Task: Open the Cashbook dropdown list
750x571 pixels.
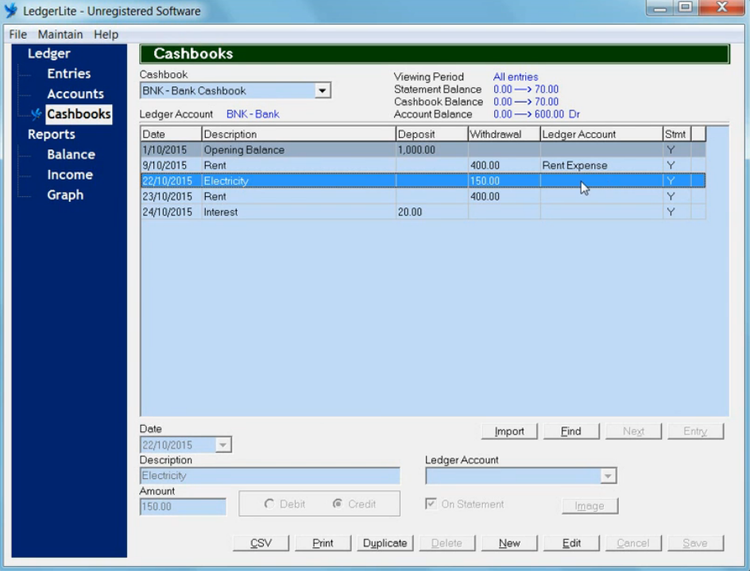Action: [322, 91]
